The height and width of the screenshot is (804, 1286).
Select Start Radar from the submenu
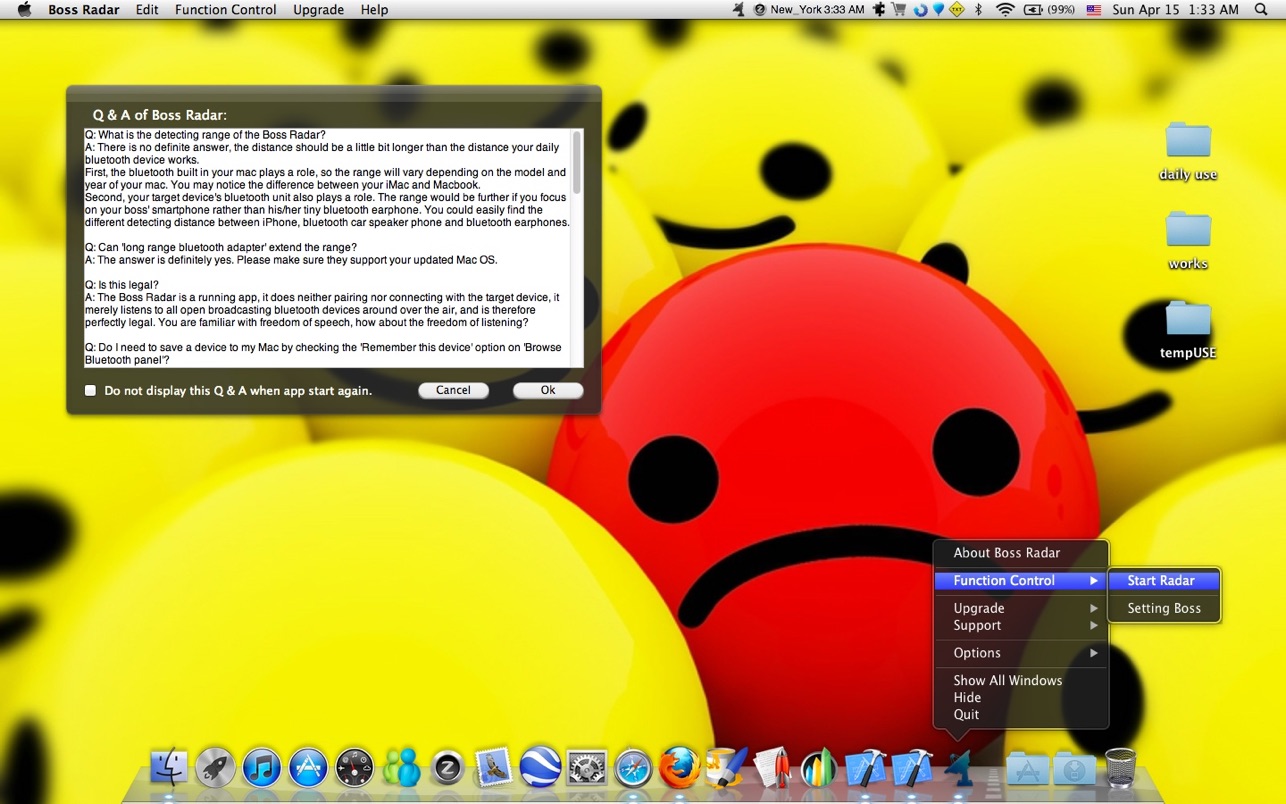pos(1161,580)
